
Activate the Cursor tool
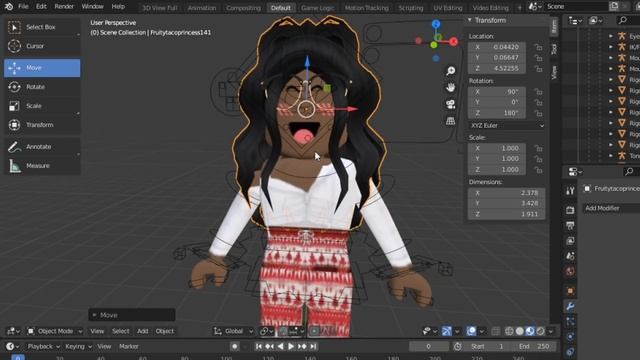[42, 46]
